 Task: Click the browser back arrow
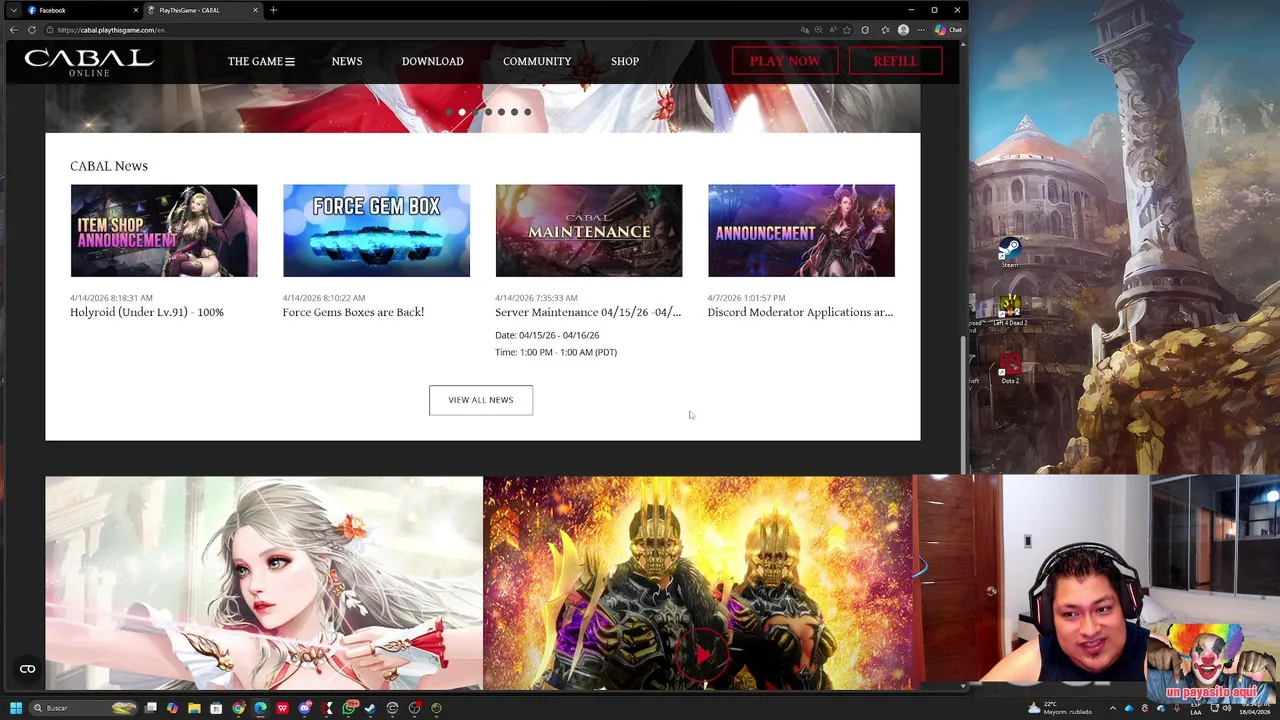13,30
